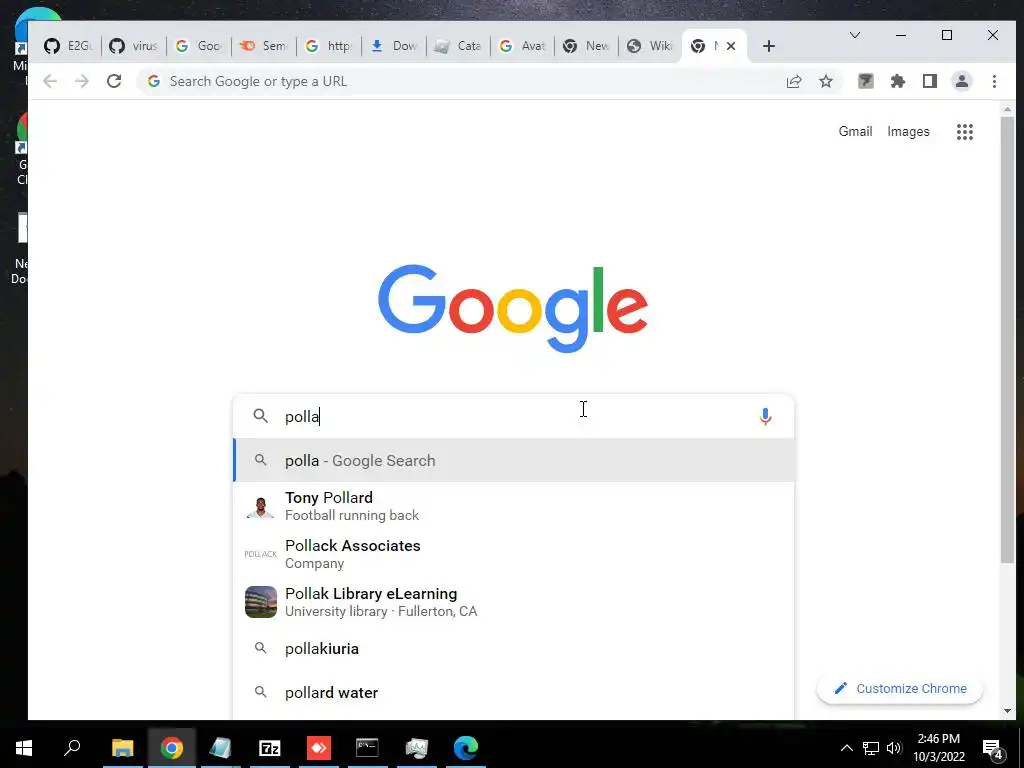
Task: Switch to the Avat Google tab
Action: tap(522, 46)
